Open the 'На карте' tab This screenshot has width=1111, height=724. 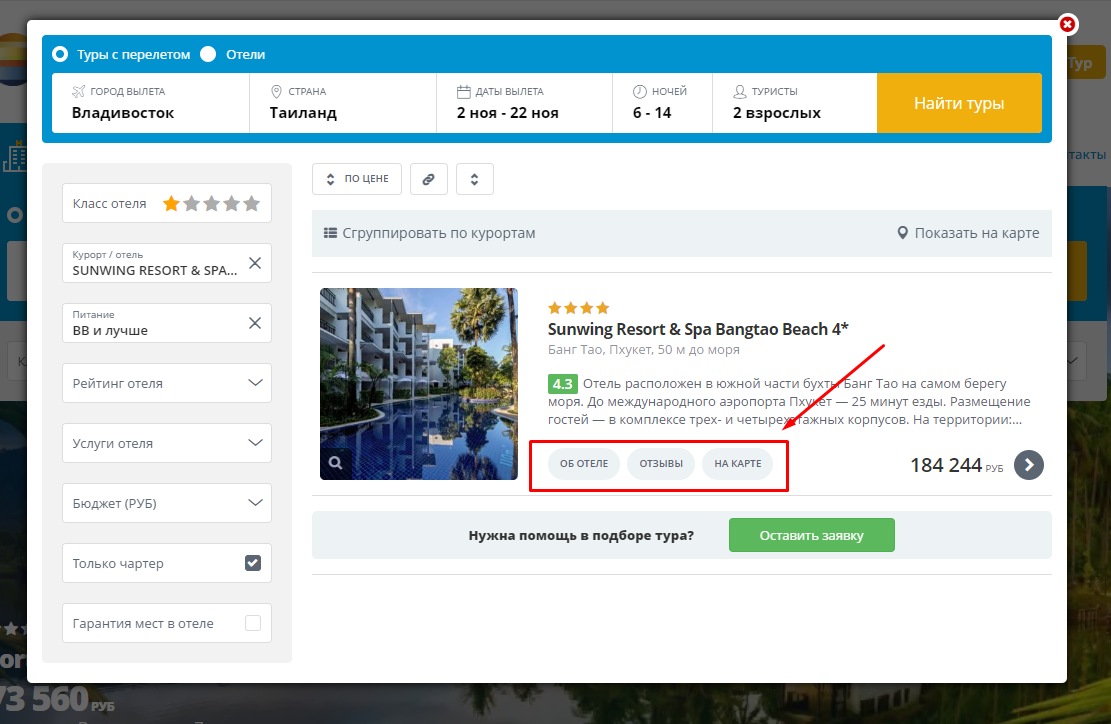tap(738, 464)
